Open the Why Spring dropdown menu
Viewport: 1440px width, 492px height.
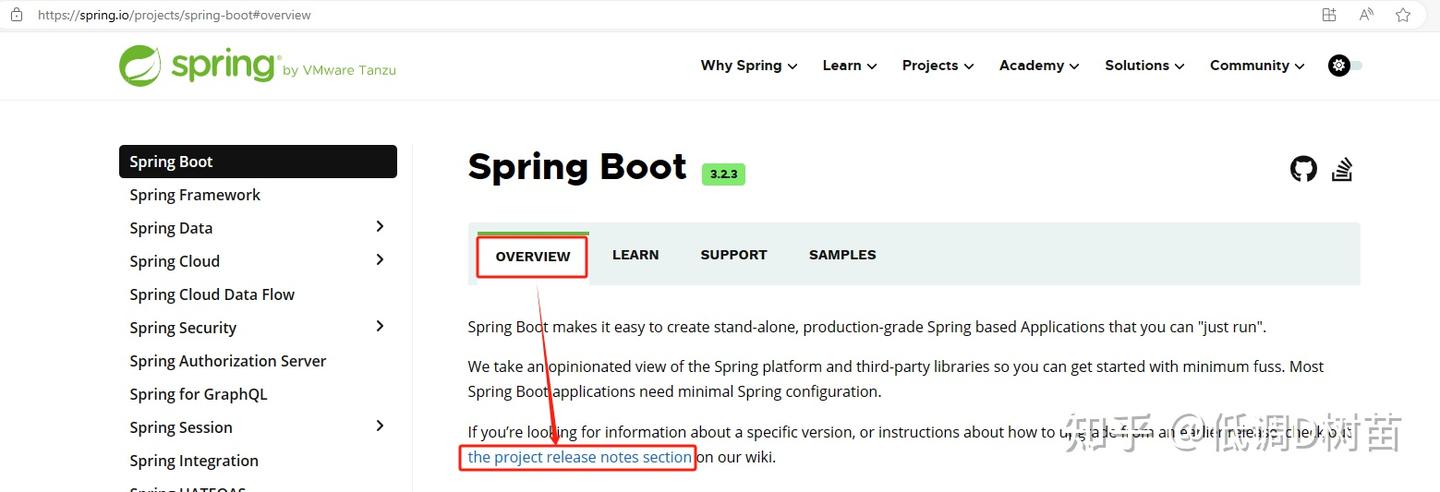749,66
